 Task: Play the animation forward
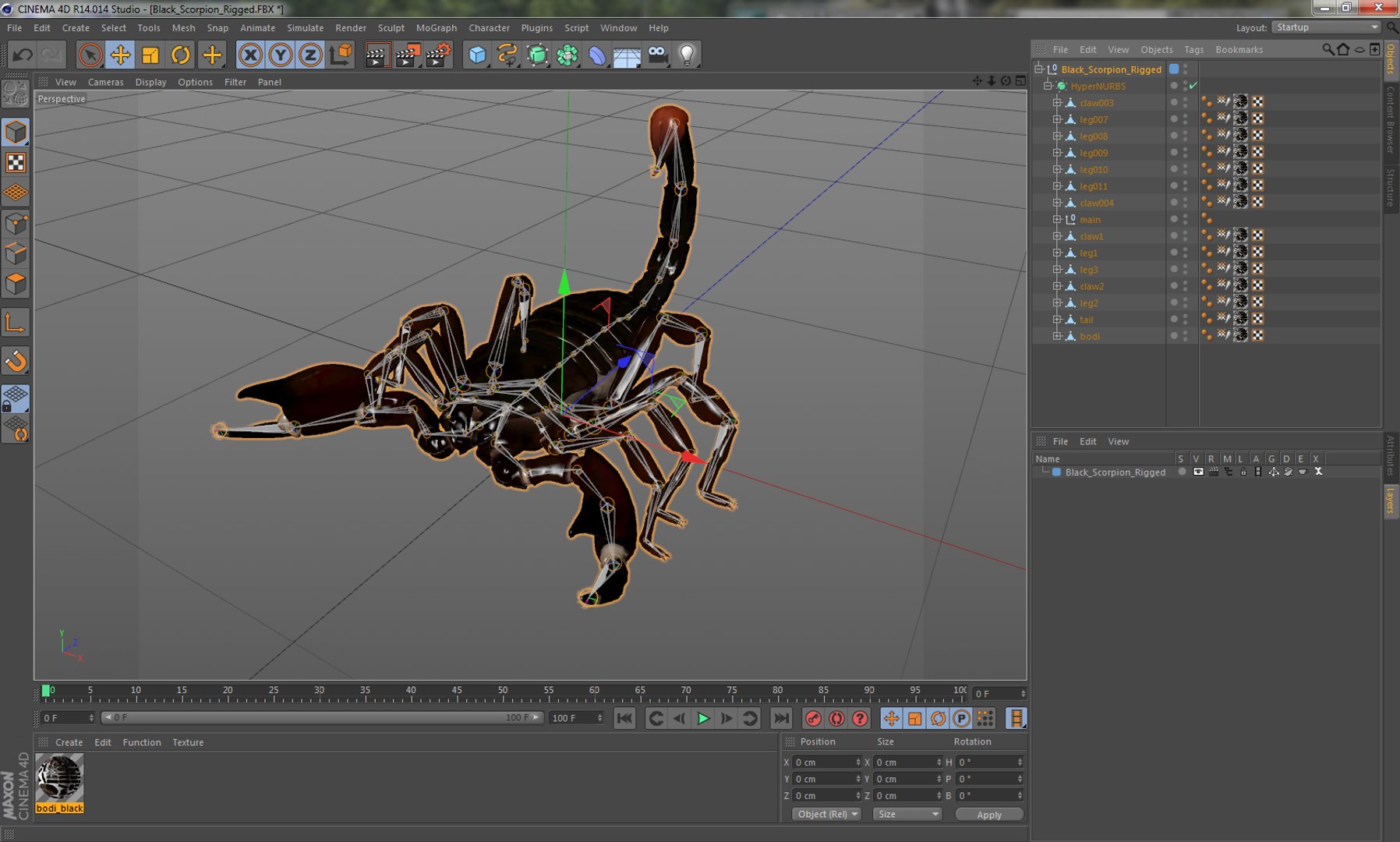(703, 719)
